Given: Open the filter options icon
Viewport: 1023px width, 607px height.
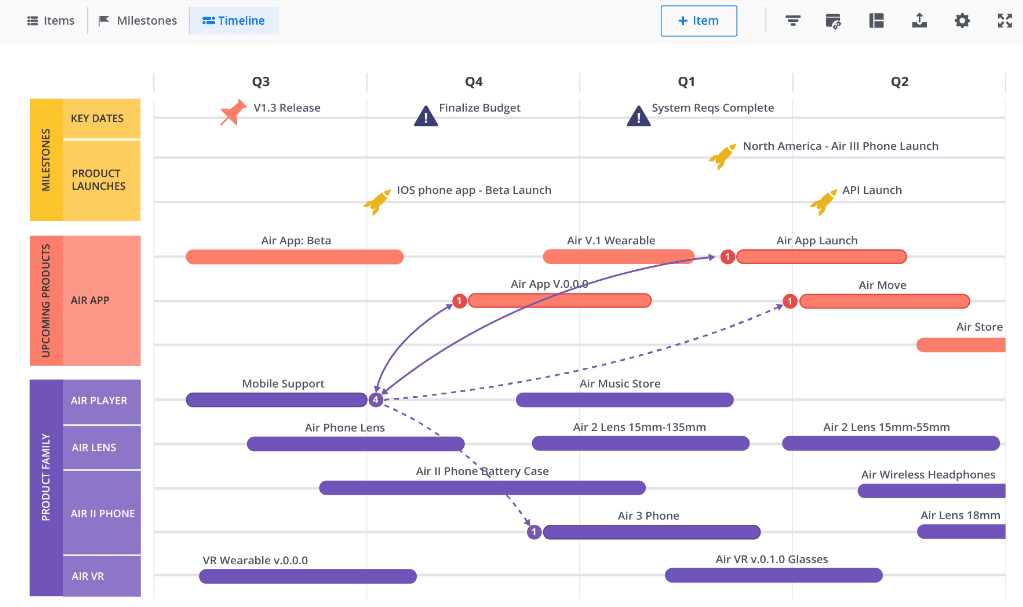Looking at the screenshot, I should click(x=792, y=21).
